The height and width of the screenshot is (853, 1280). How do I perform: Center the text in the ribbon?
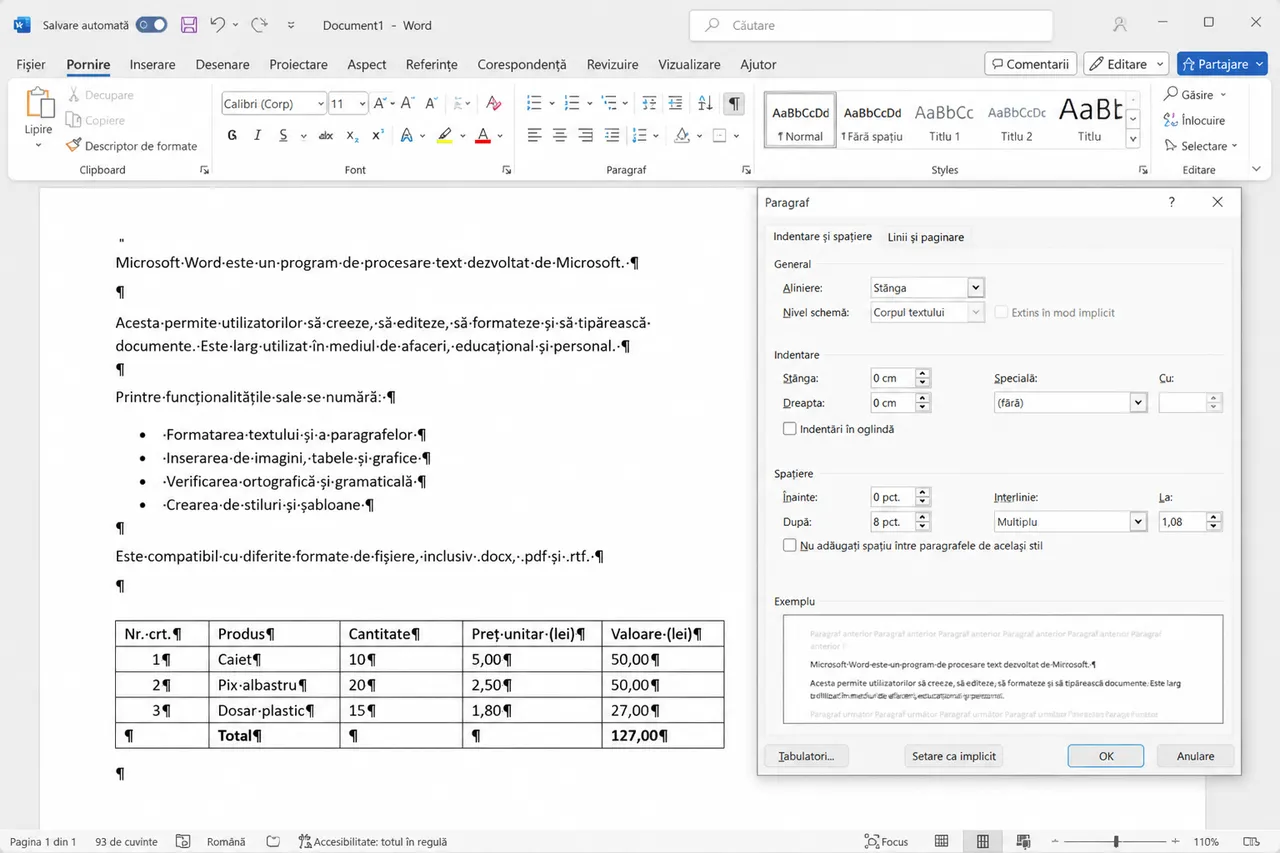pyautogui.click(x=560, y=136)
